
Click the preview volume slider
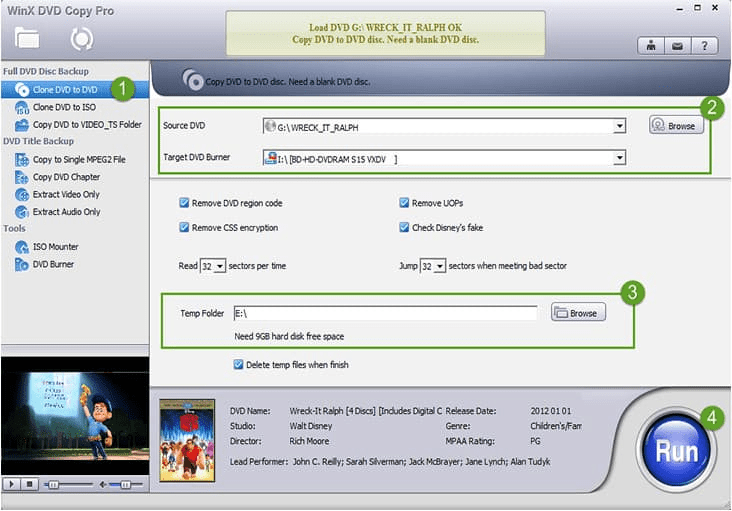122,484
